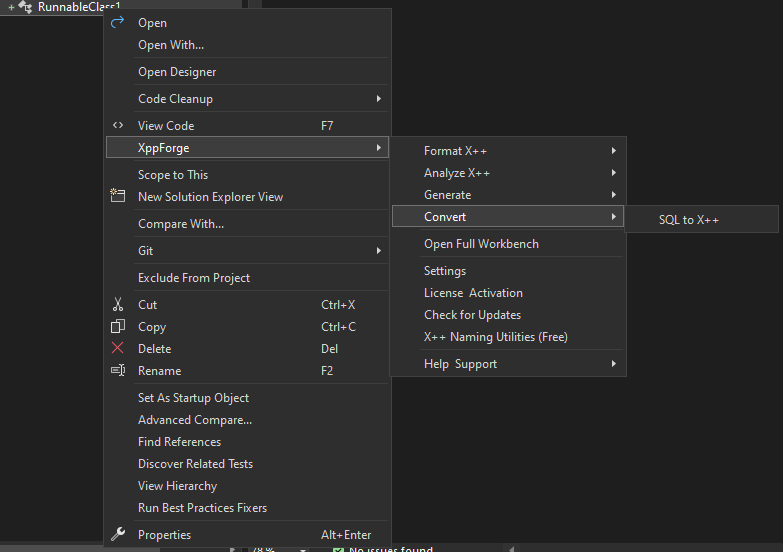Expand the Convert submenu arrow
This screenshot has height=552, width=783.
[613, 217]
